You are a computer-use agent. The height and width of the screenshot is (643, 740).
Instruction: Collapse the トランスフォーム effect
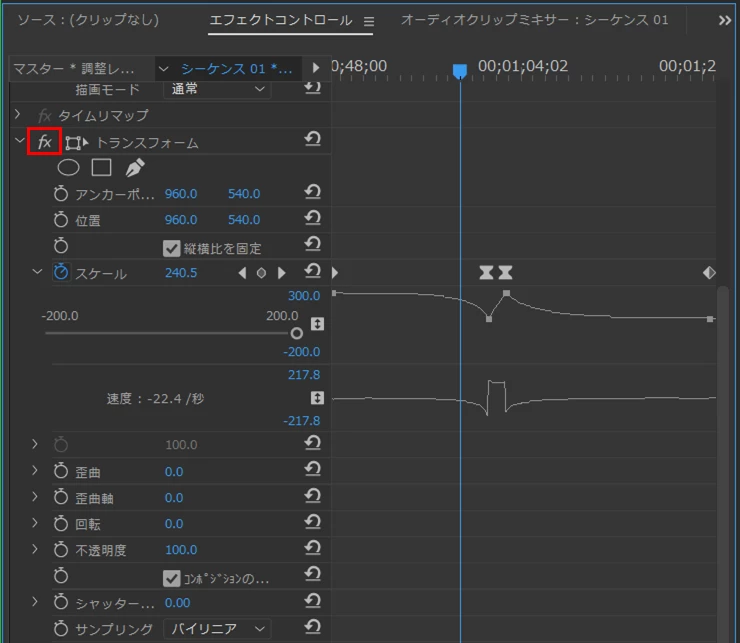pos(19,140)
